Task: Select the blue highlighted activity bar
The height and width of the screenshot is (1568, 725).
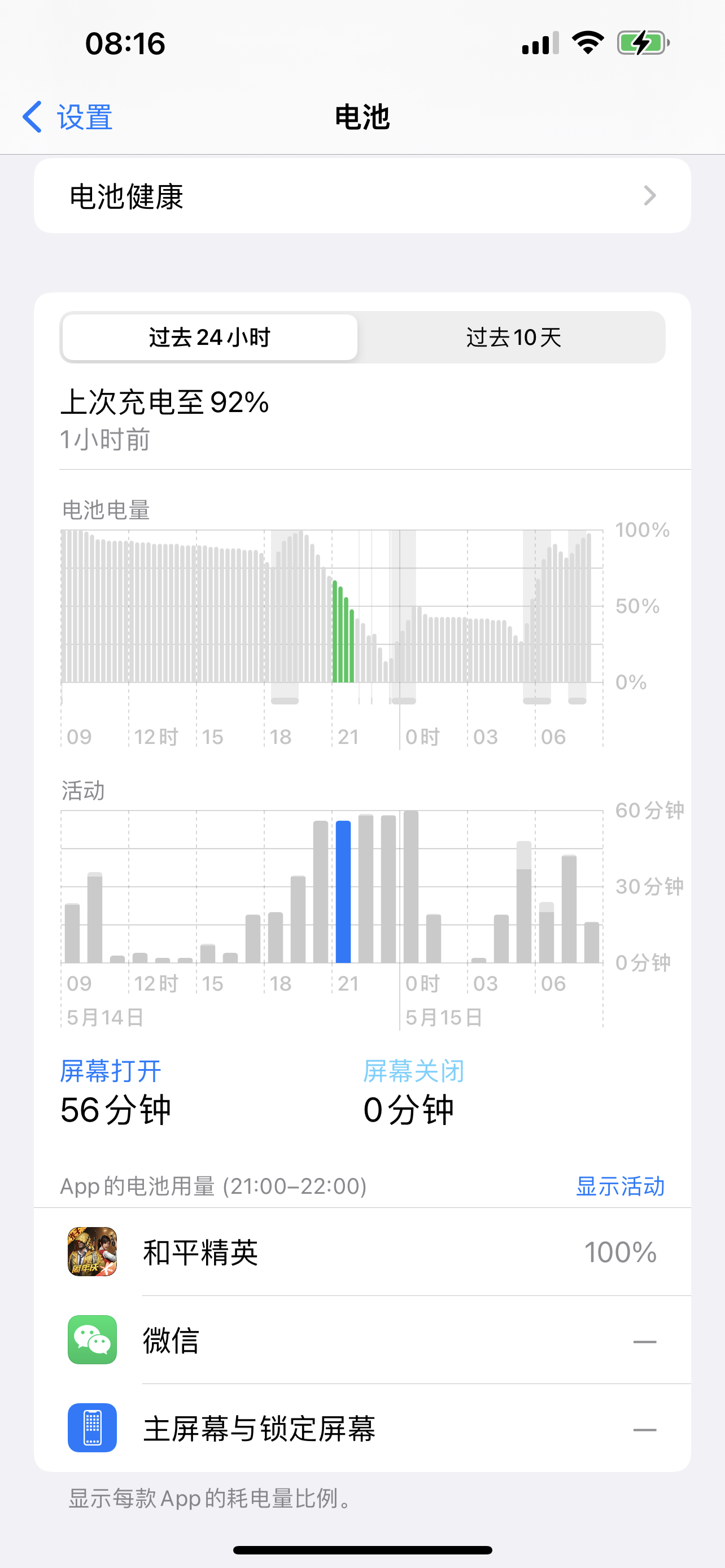Action: coord(343,892)
